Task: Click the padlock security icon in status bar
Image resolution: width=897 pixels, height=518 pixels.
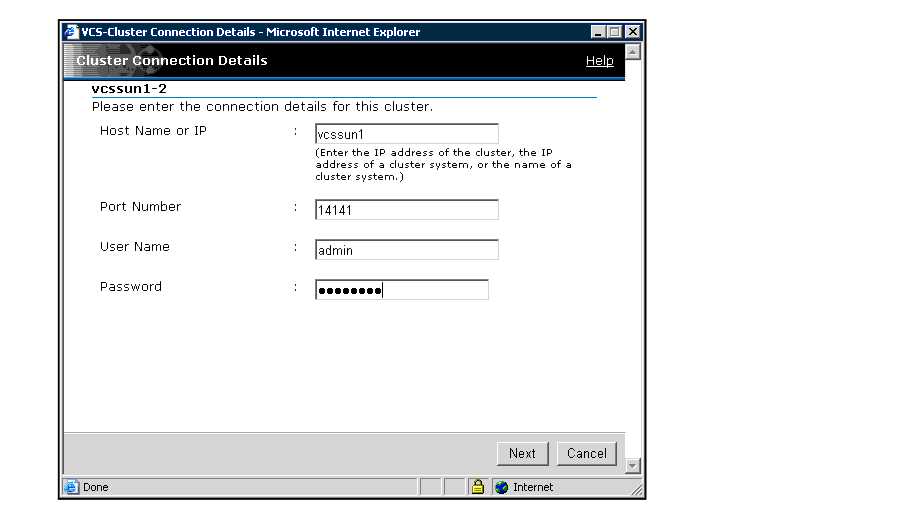Action: (478, 487)
